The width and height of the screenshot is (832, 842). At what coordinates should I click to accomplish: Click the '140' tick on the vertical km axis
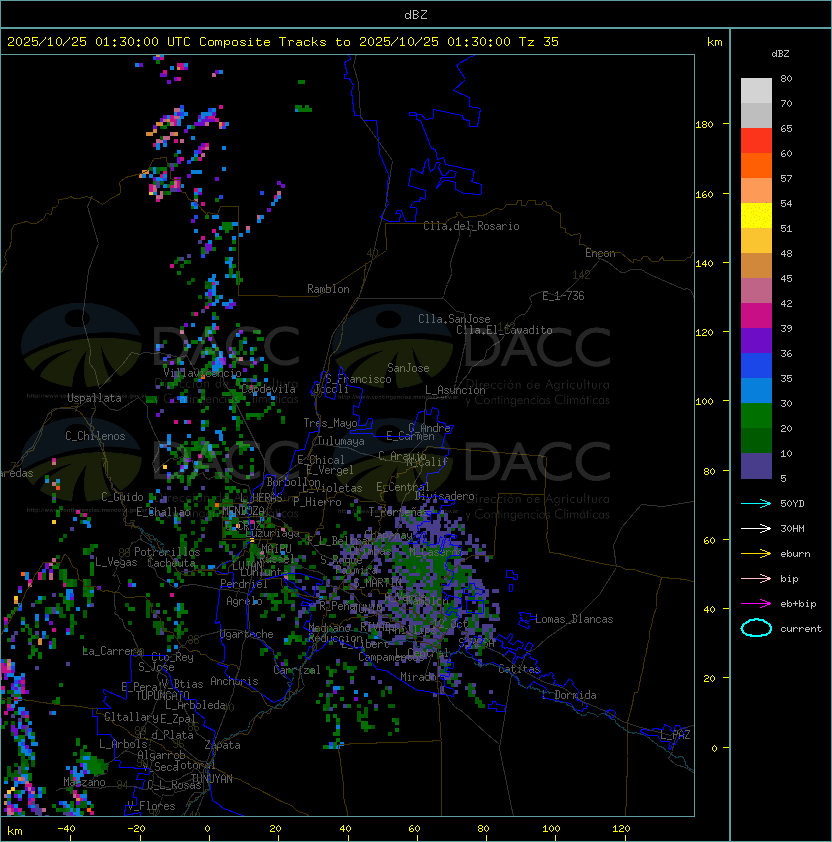(x=704, y=264)
